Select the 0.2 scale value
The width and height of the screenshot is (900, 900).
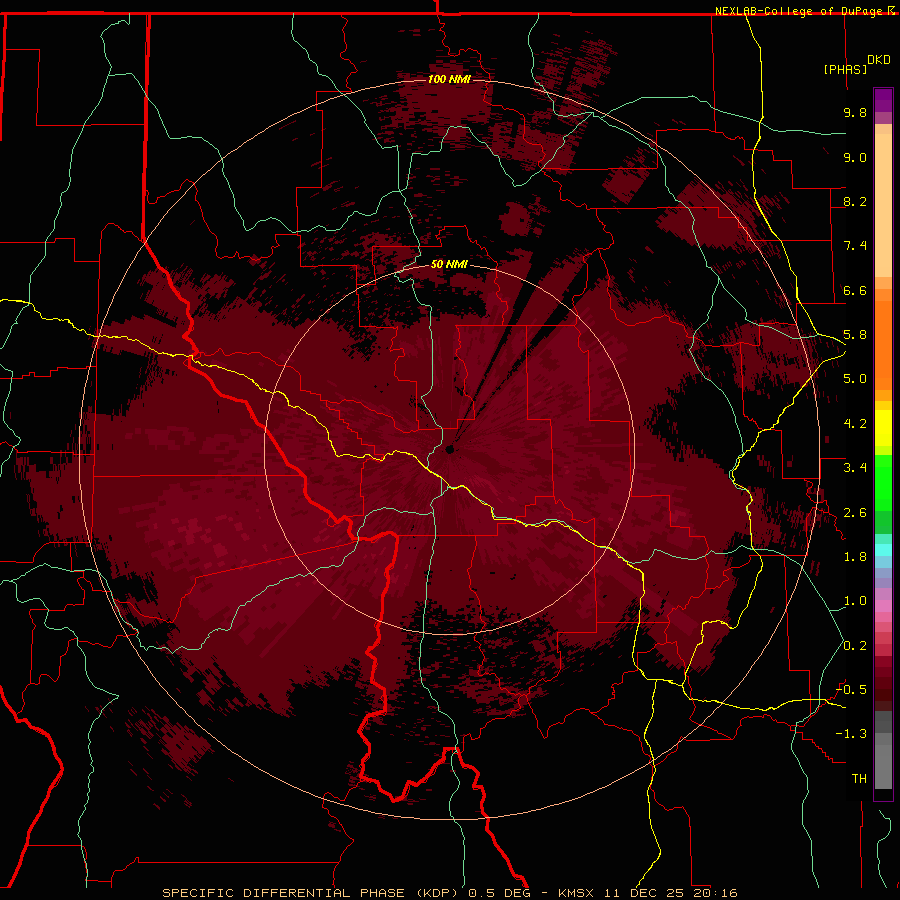click(855, 646)
